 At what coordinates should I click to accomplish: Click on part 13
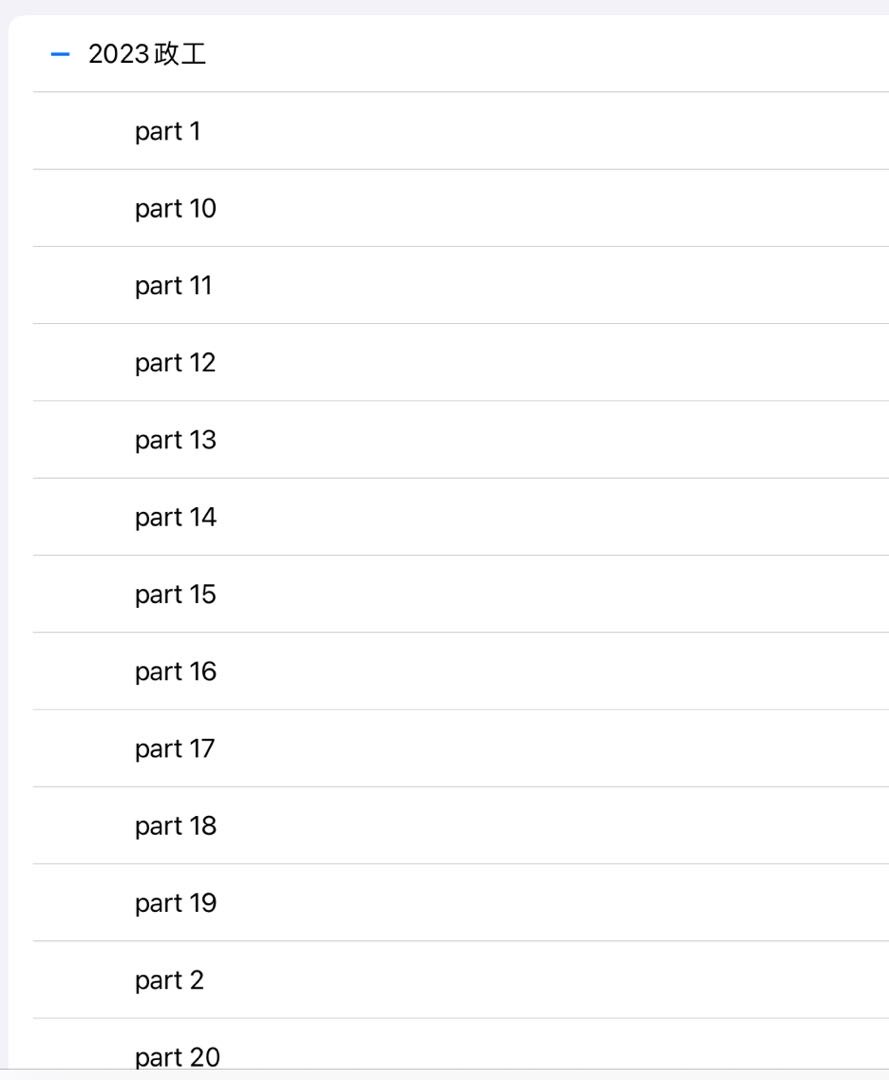[x=461, y=439]
